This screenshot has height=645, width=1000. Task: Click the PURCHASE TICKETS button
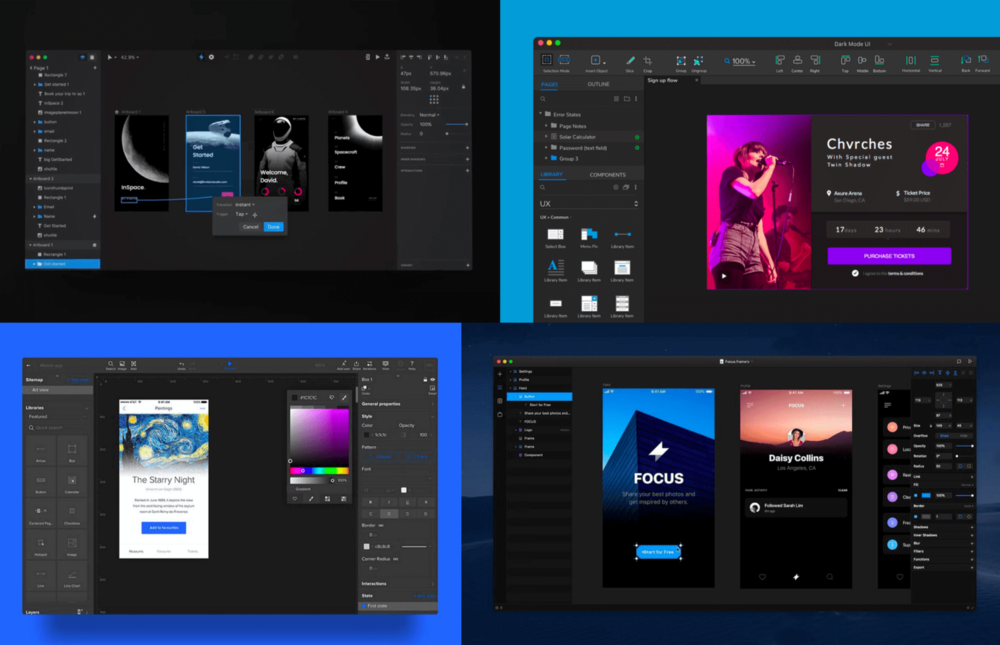tap(889, 256)
